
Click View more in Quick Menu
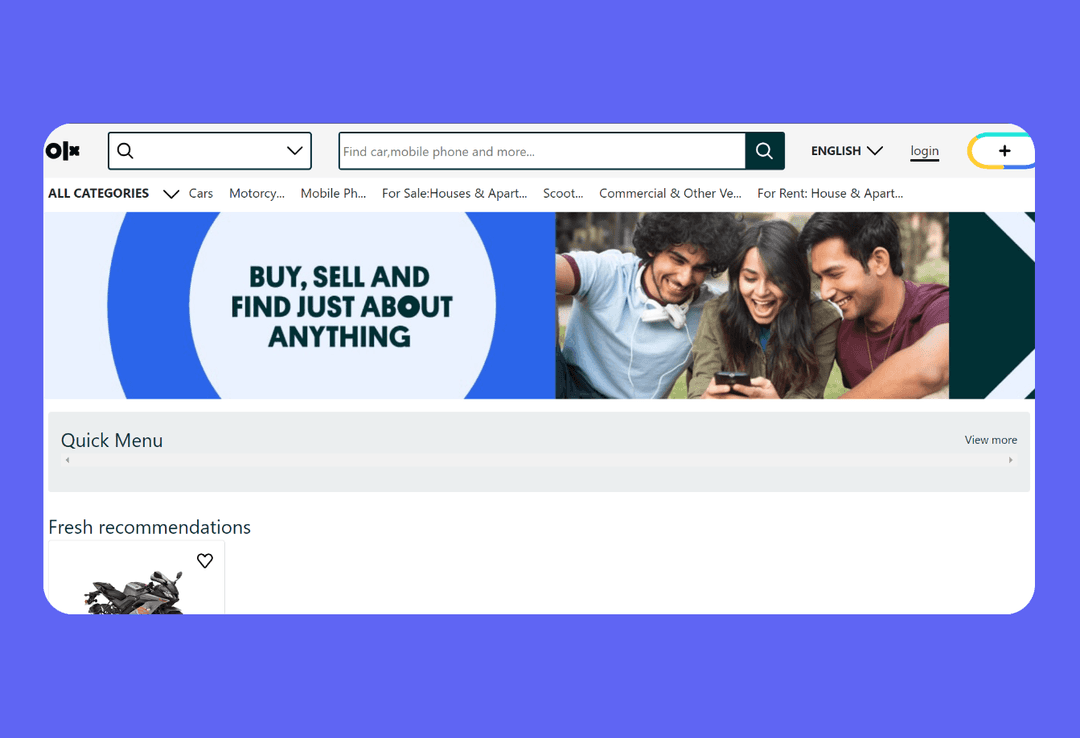[x=990, y=440]
